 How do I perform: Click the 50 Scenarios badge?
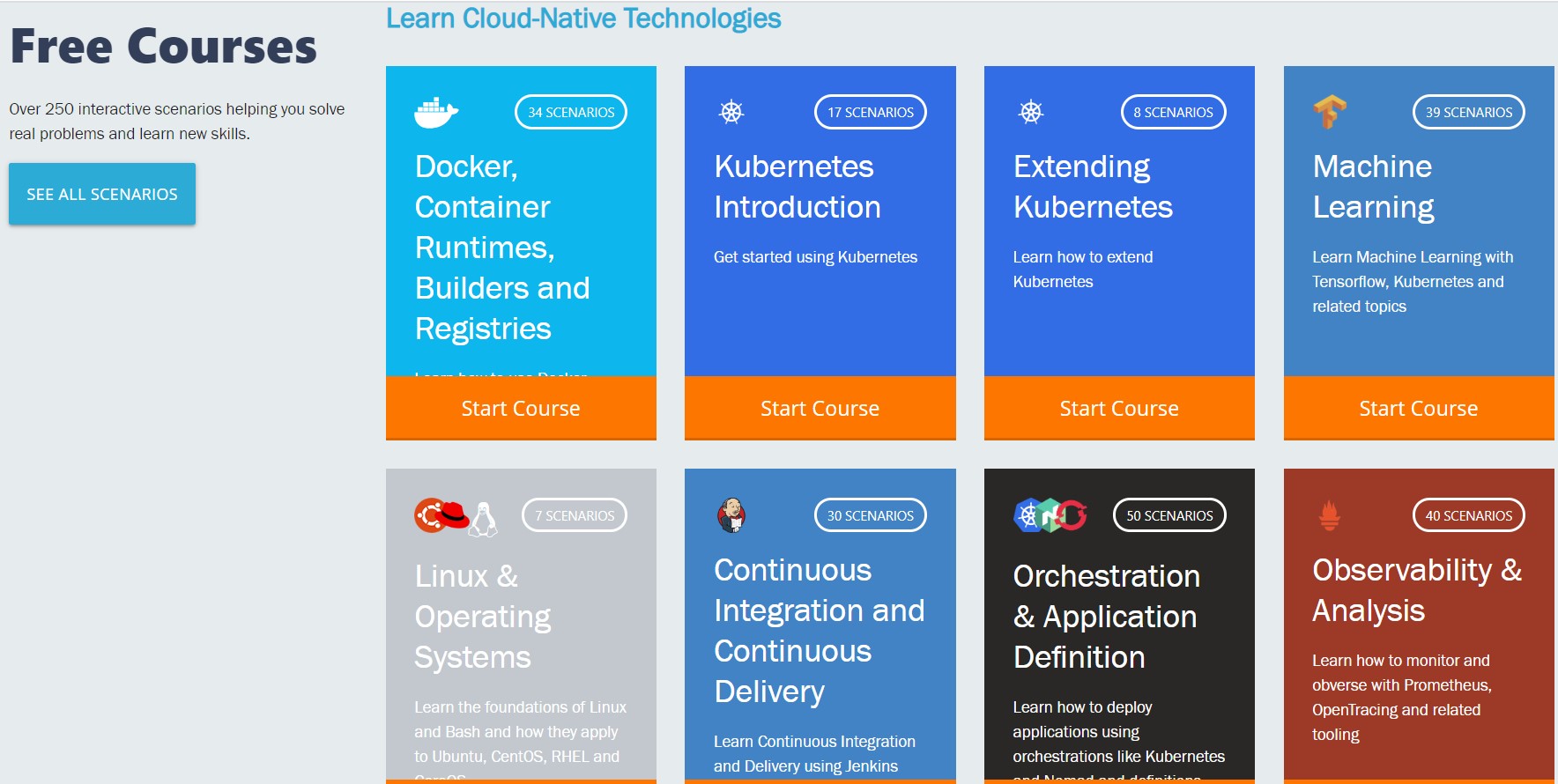pyautogui.click(x=1169, y=515)
